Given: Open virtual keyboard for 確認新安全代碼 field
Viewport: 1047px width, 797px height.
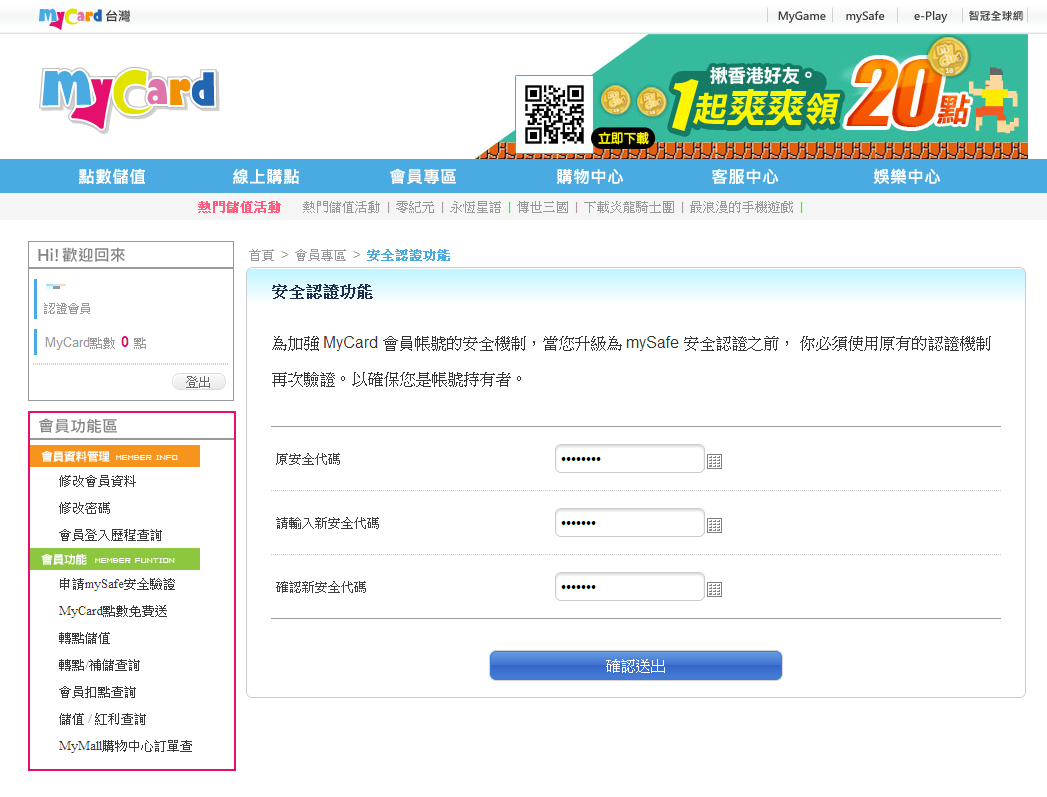Looking at the screenshot, I should click(714, 589).
